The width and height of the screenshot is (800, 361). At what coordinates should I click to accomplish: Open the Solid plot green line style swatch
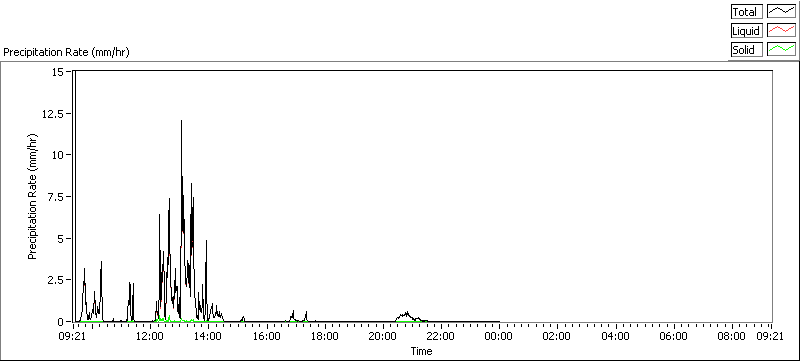tap(782, 49)
